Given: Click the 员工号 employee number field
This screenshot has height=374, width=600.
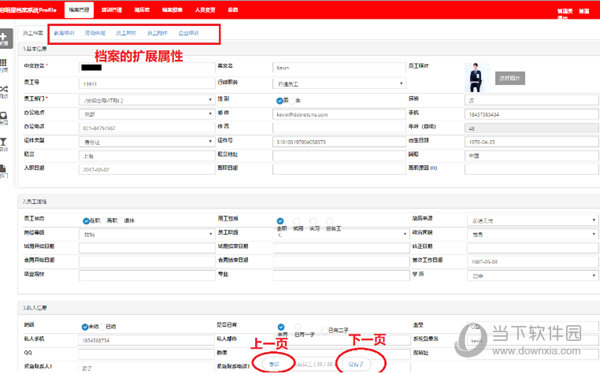Looking at the screenshot, I should 147,83.
